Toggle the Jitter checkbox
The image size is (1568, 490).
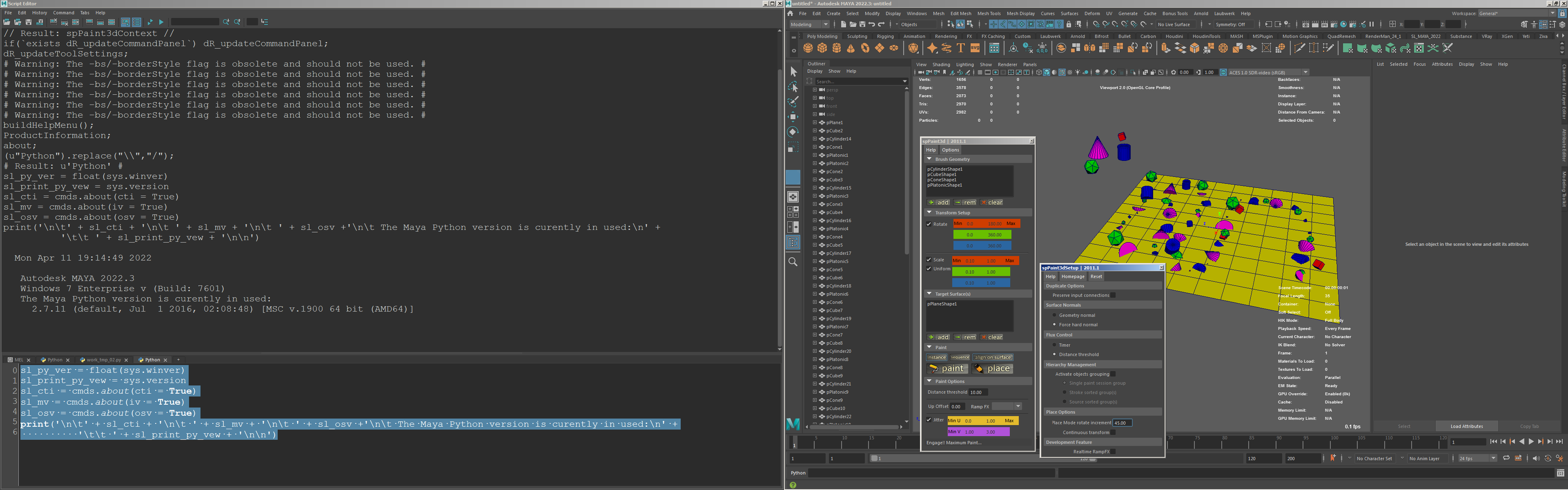tap(929, 420)
